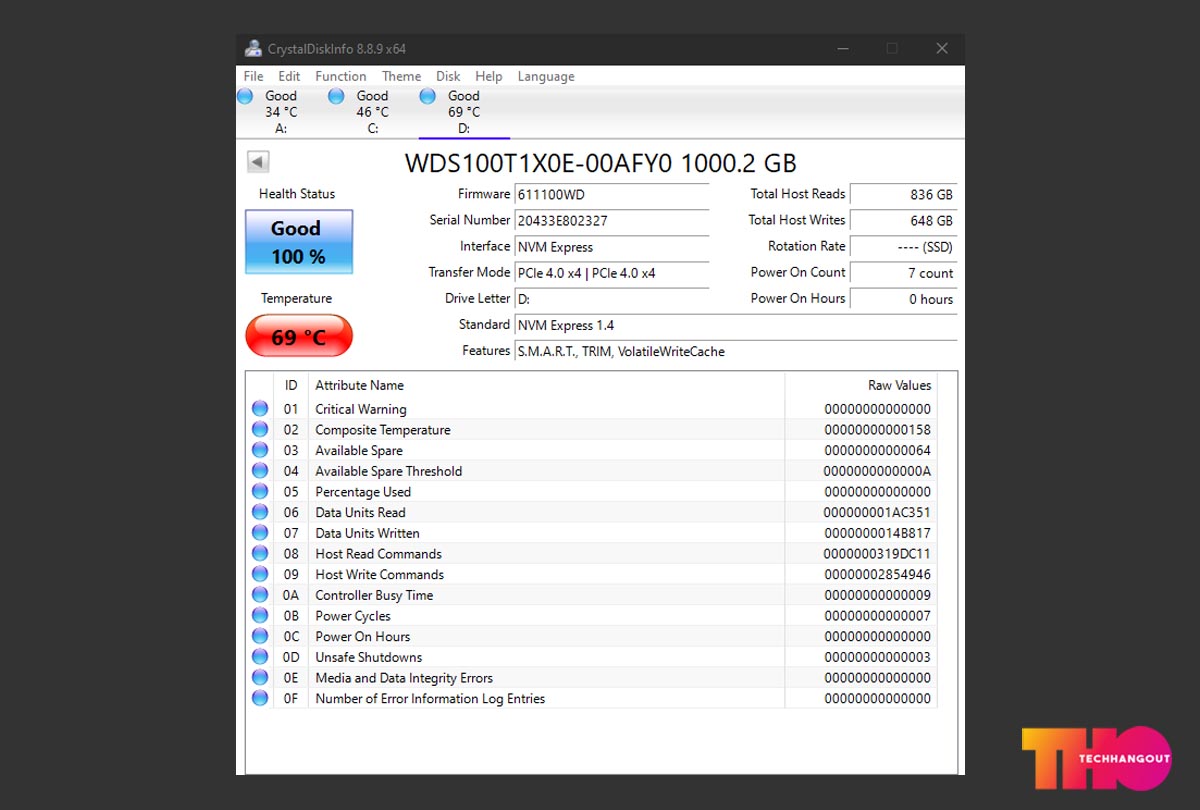
Task: Click status orb for Power On Hours row
Action: pos(260,636)
